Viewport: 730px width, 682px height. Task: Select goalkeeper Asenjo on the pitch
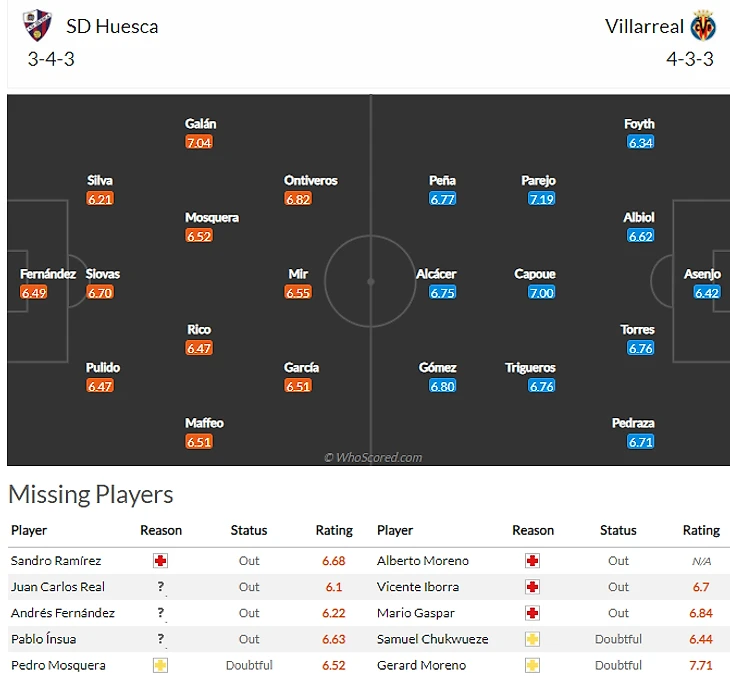tap(702, 274)
